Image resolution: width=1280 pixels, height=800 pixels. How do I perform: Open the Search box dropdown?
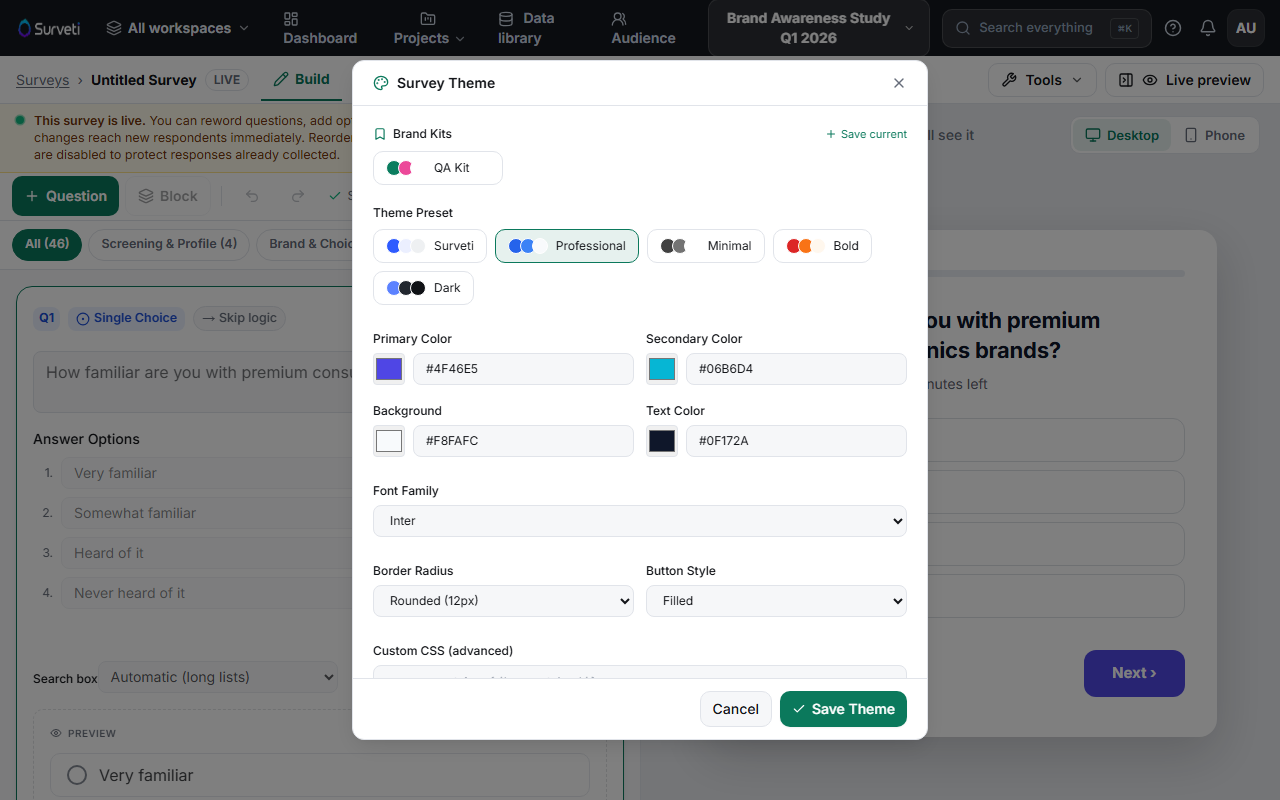(218, 677)
